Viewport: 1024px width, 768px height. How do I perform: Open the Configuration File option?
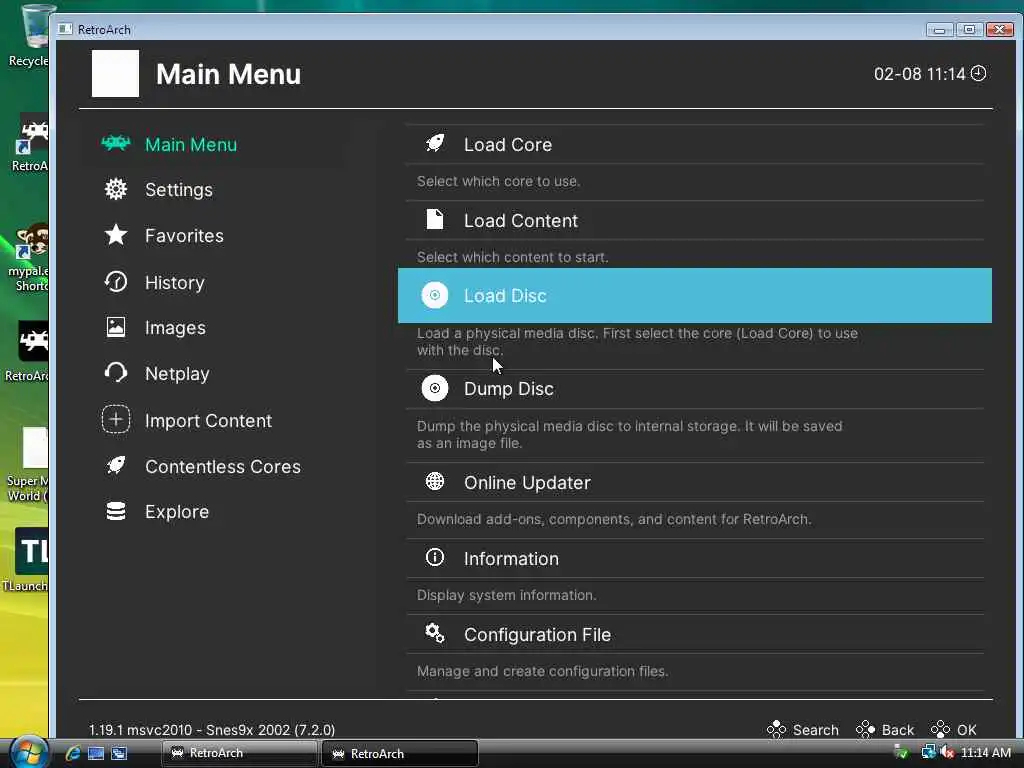[x=695, y=634]
